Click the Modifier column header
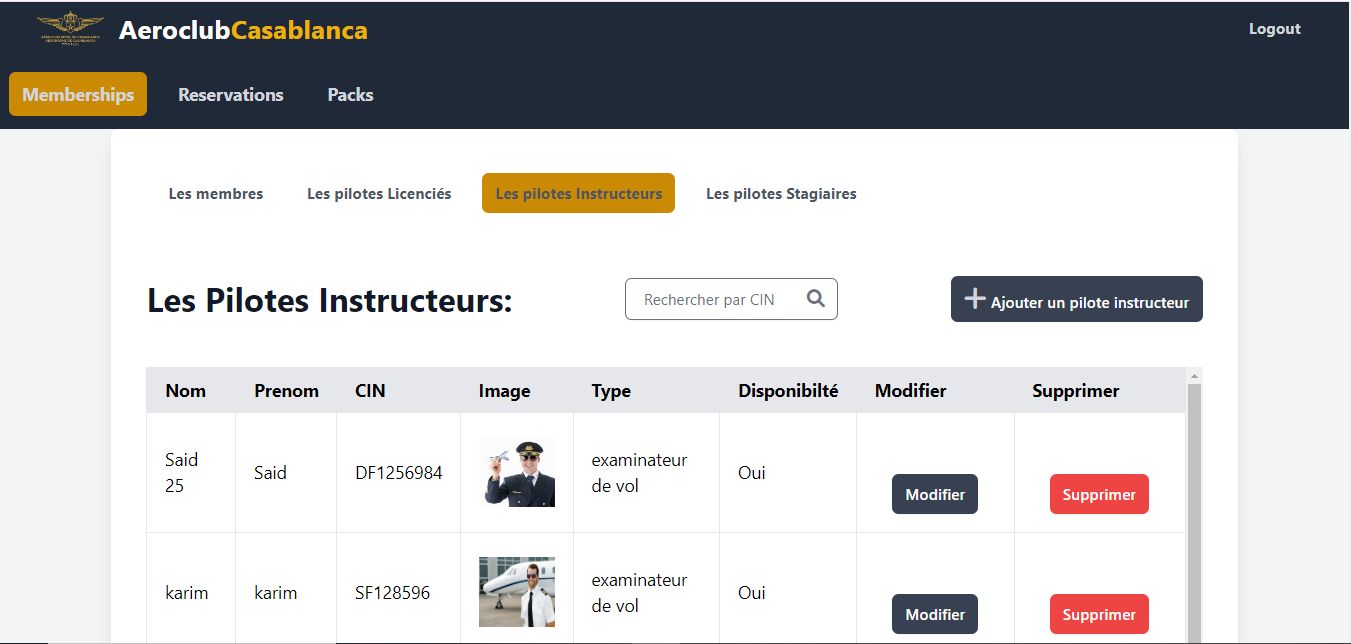The width and height of the screenshot is (1351, 644). click(910, 391)
